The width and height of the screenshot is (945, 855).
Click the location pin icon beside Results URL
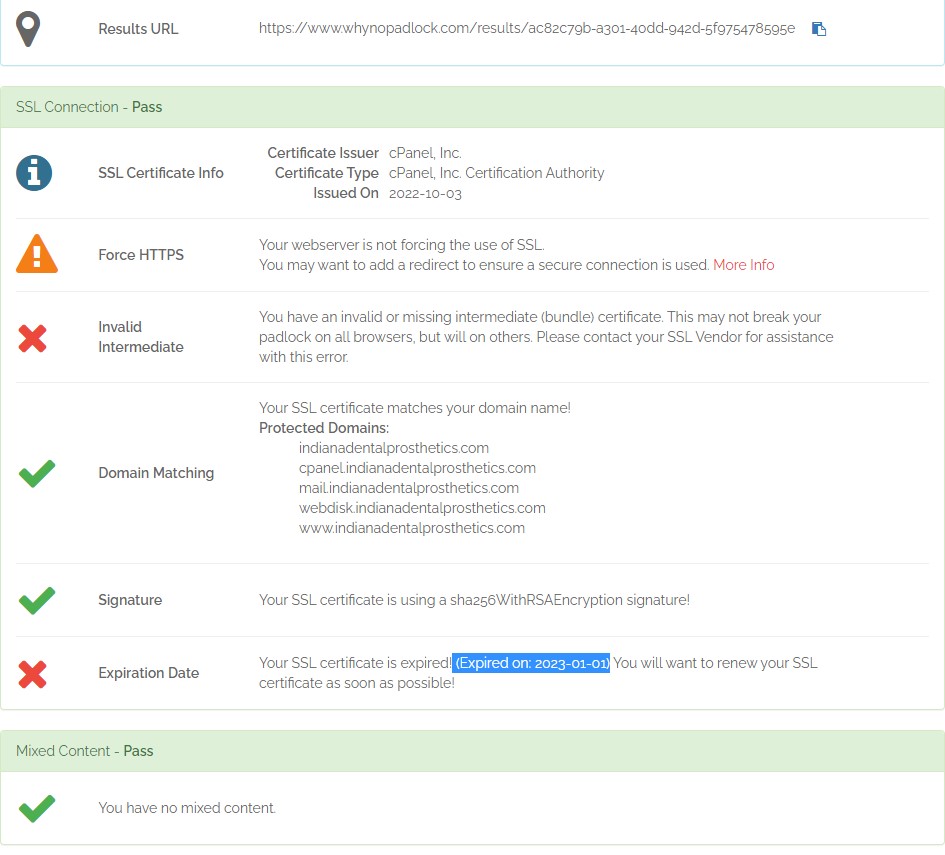(x=36, y=29)
